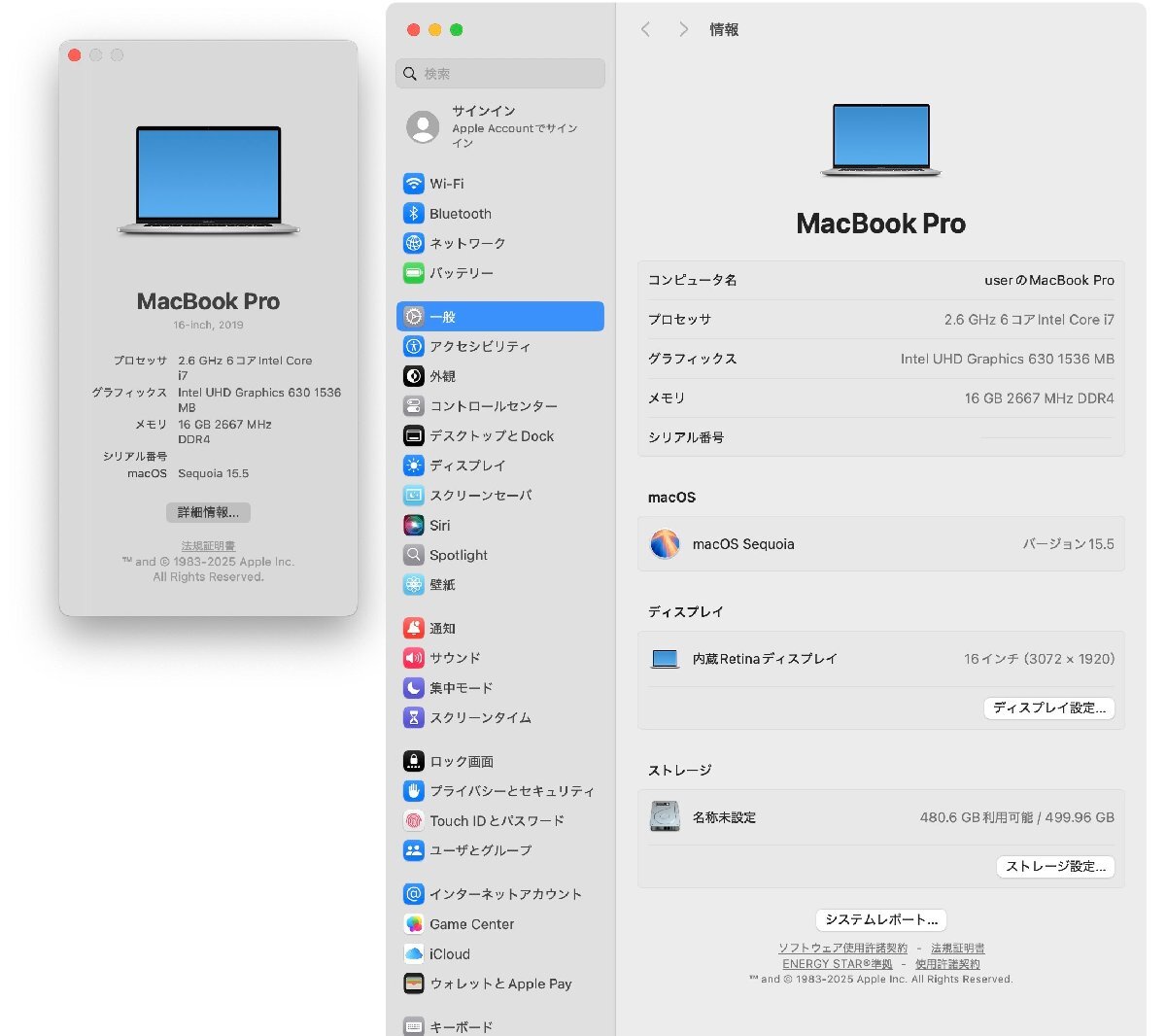Viewport: 1166px width, 1036px height.
Task: Click the iCloud cloud icon
Action: pyautogui.click(x=414, y=954)
